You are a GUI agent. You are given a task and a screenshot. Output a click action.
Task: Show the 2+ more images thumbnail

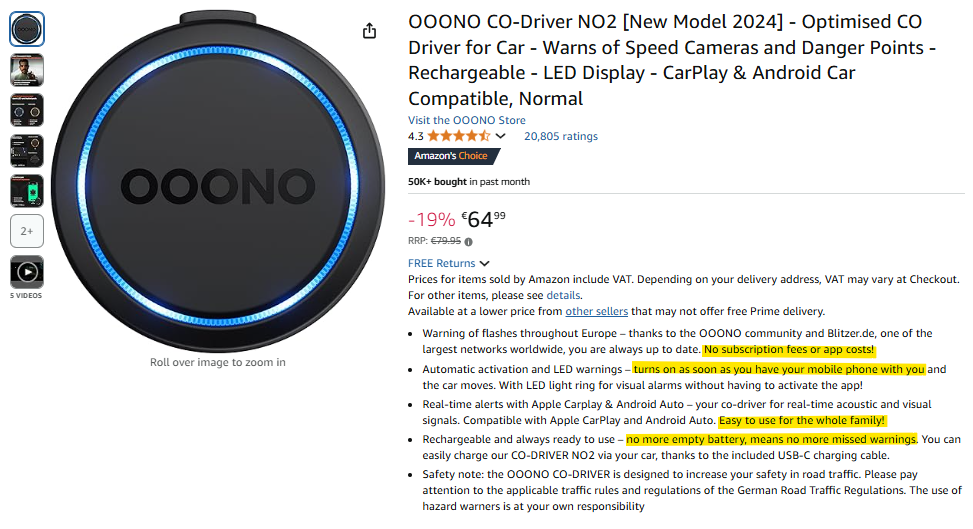pos(27,231)
